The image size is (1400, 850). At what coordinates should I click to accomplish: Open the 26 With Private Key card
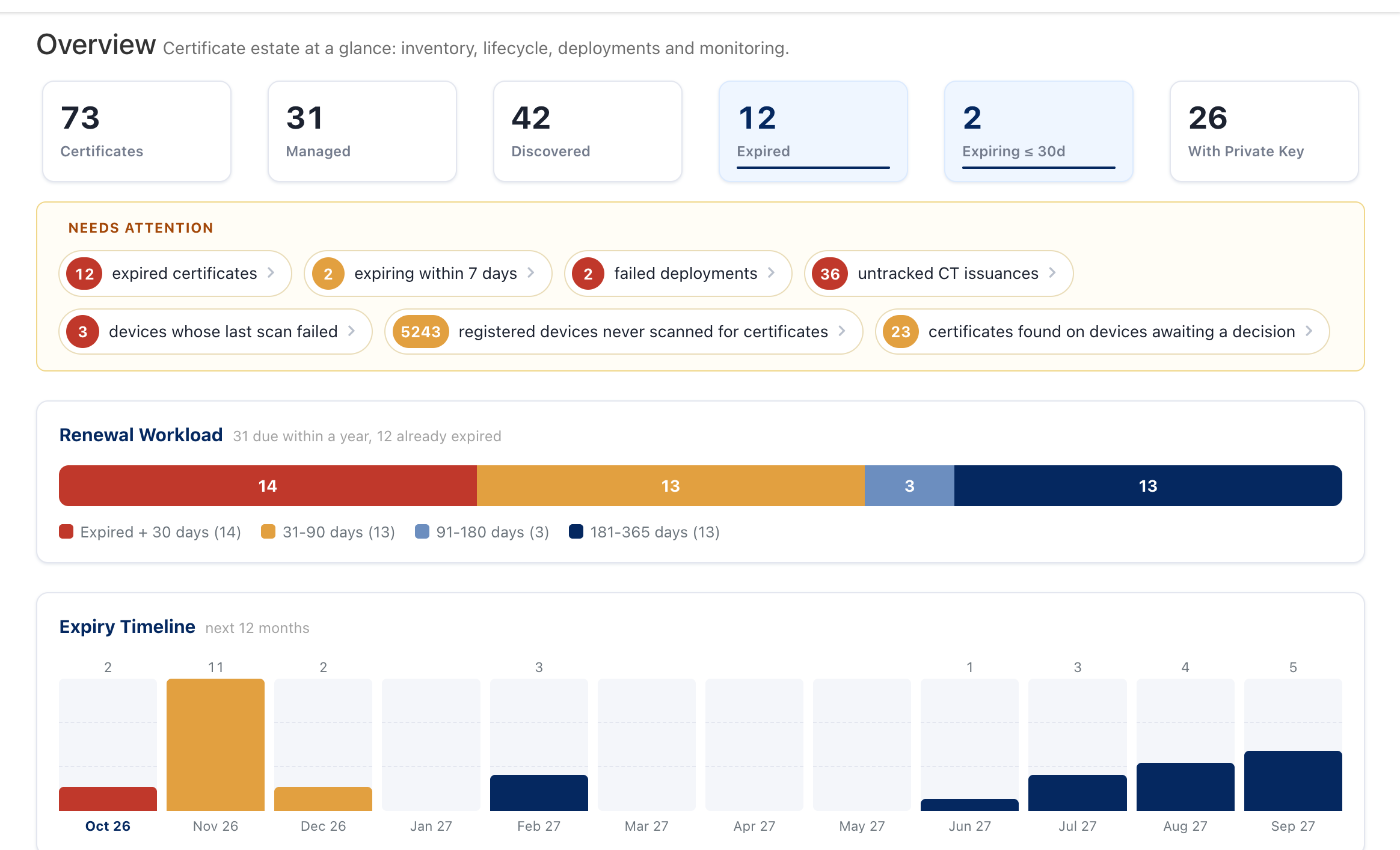(1264, 131)
